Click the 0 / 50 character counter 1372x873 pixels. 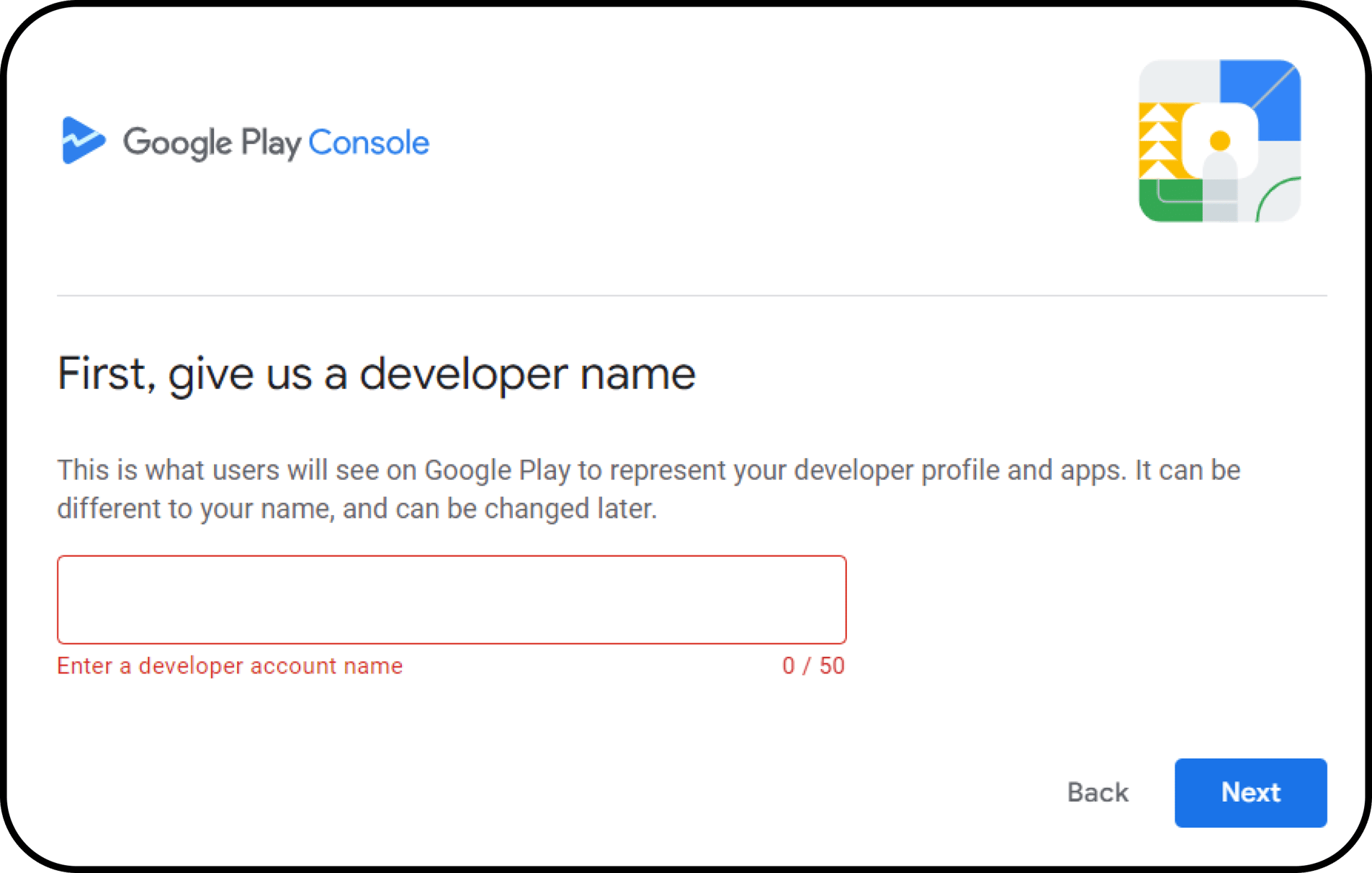[x=813, y=666]
